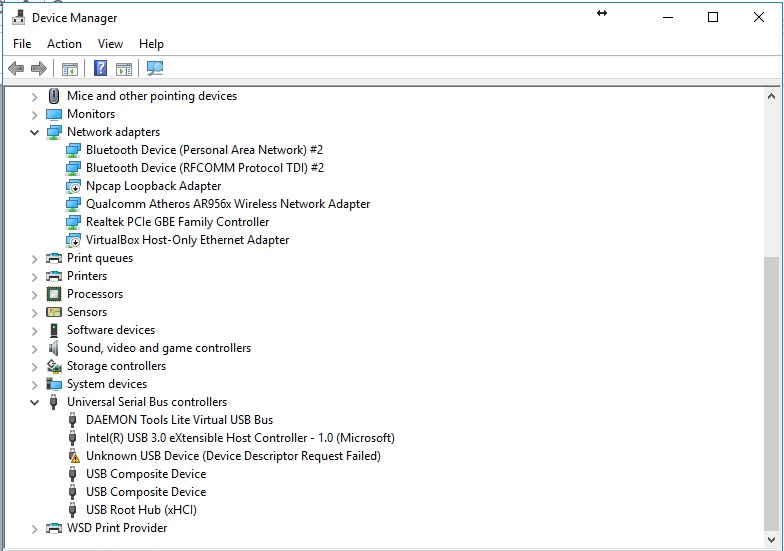Expand the Processors category

[34, 294]
